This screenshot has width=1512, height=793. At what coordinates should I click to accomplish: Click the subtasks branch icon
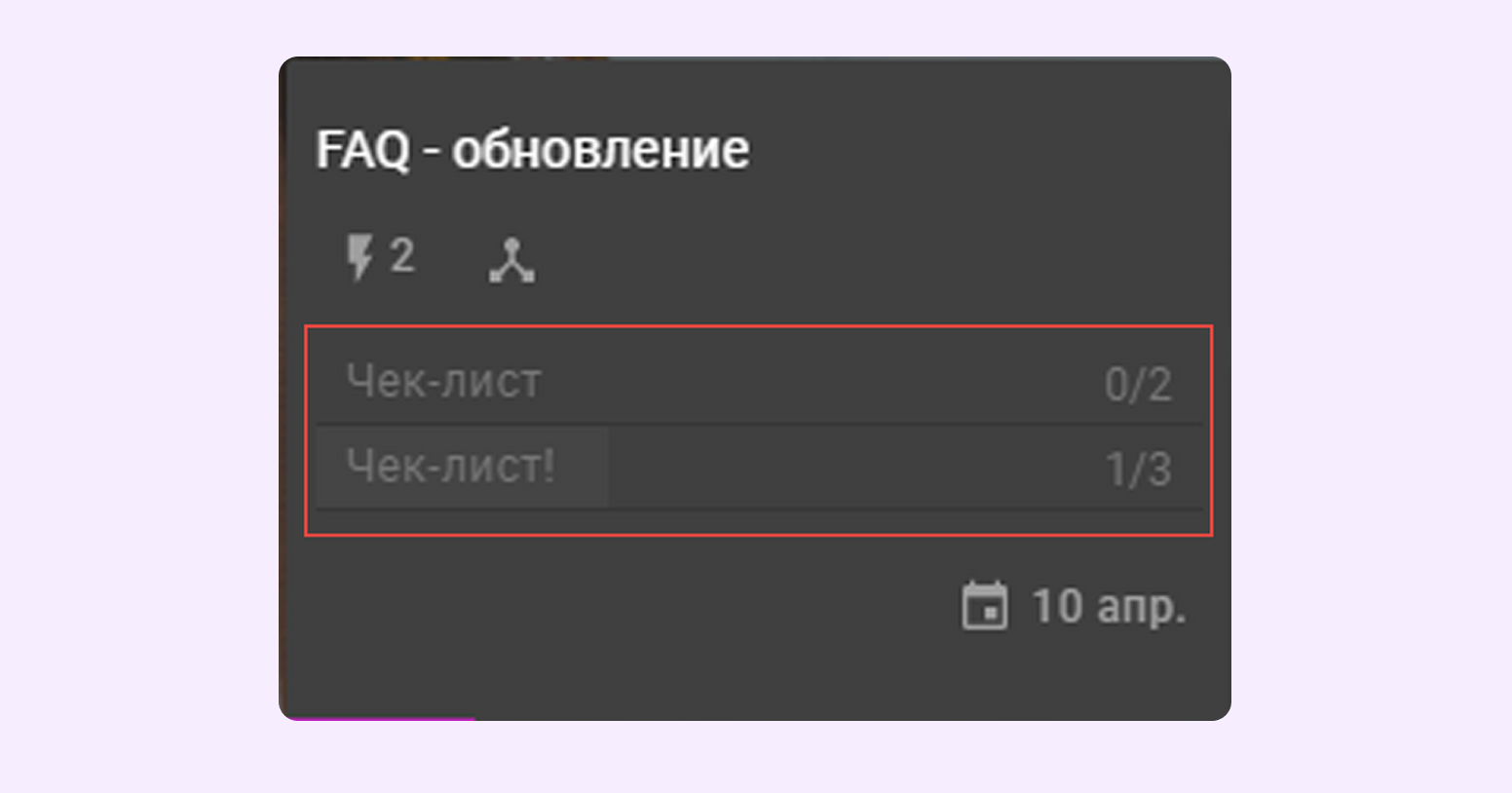click(511, 261)
